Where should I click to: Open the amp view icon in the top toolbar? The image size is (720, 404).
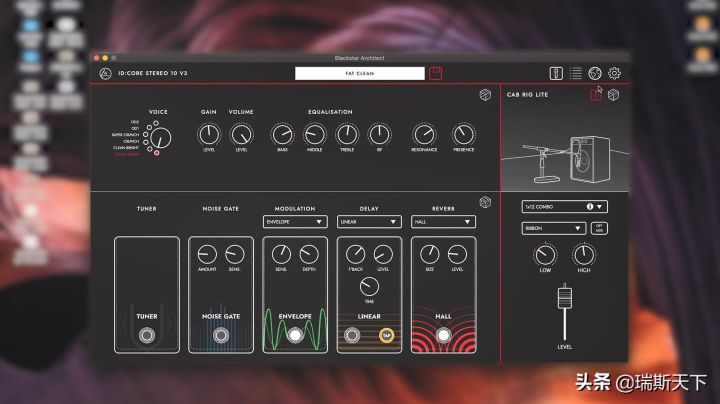pyautogui.click(x=556, y=73)
